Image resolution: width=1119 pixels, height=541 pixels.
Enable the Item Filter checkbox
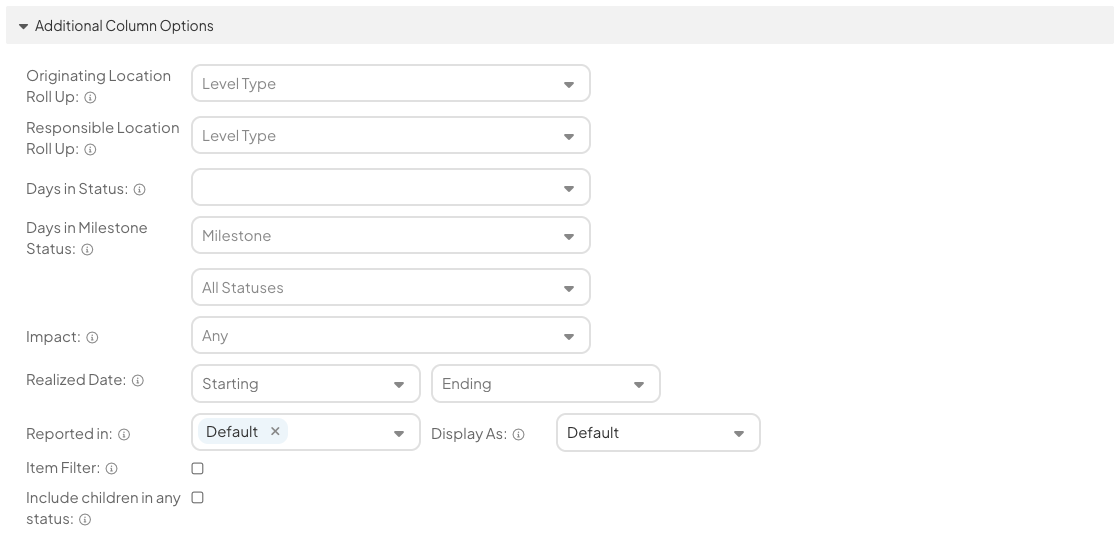pos(197,468)
